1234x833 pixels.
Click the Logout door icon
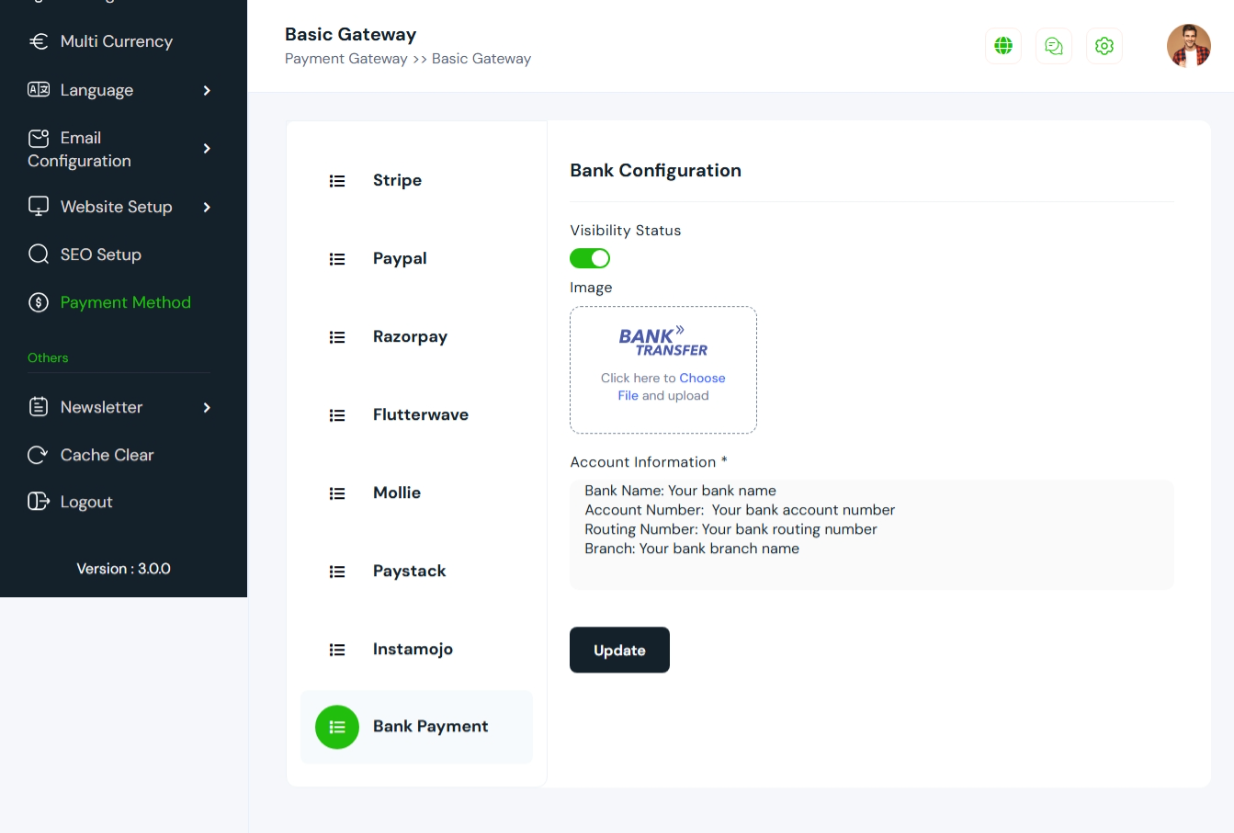(x=38, y=502)
